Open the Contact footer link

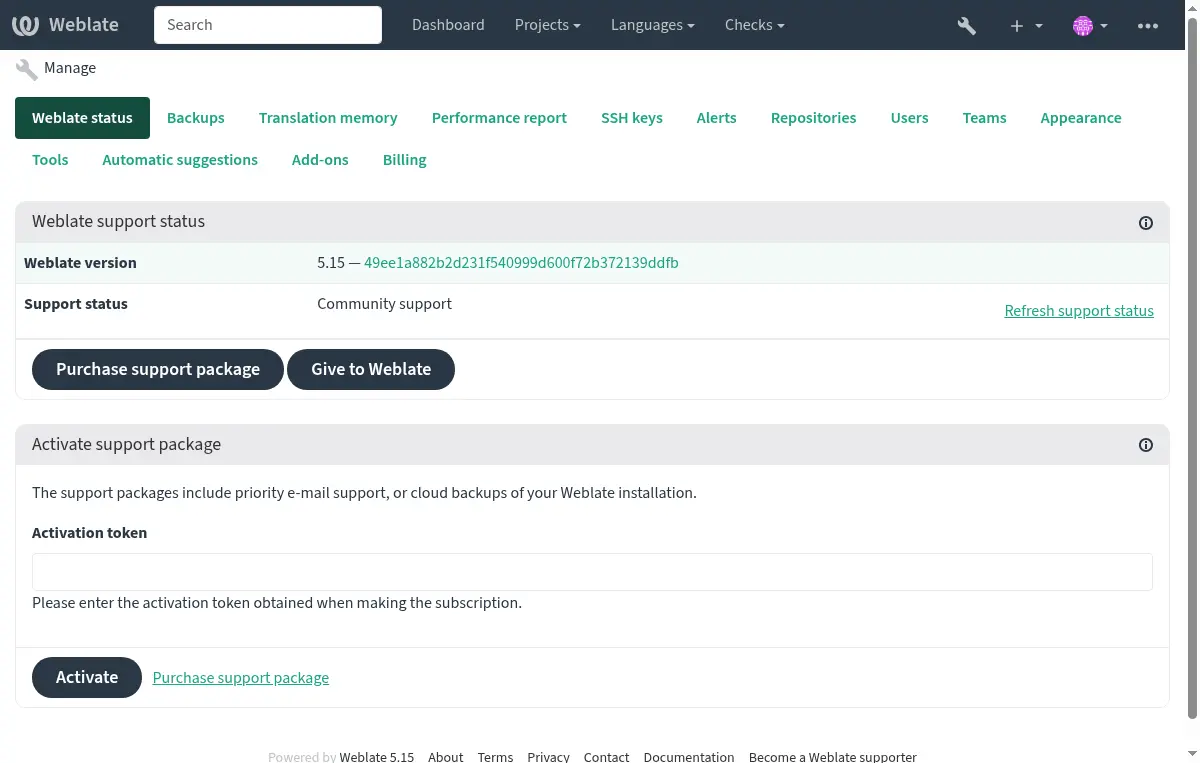[x=606, y=757]
